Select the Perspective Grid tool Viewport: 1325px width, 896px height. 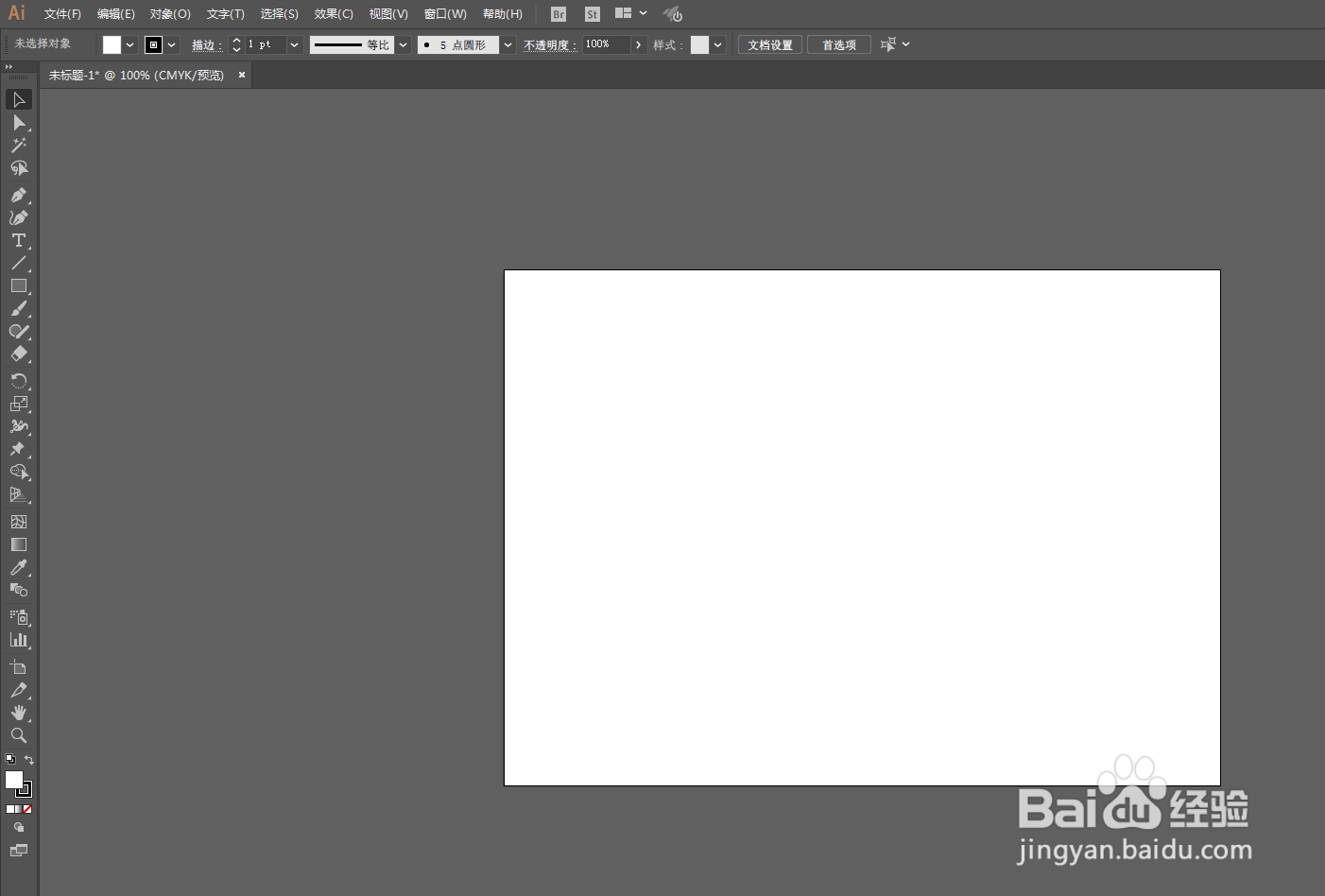coord(19,494)
